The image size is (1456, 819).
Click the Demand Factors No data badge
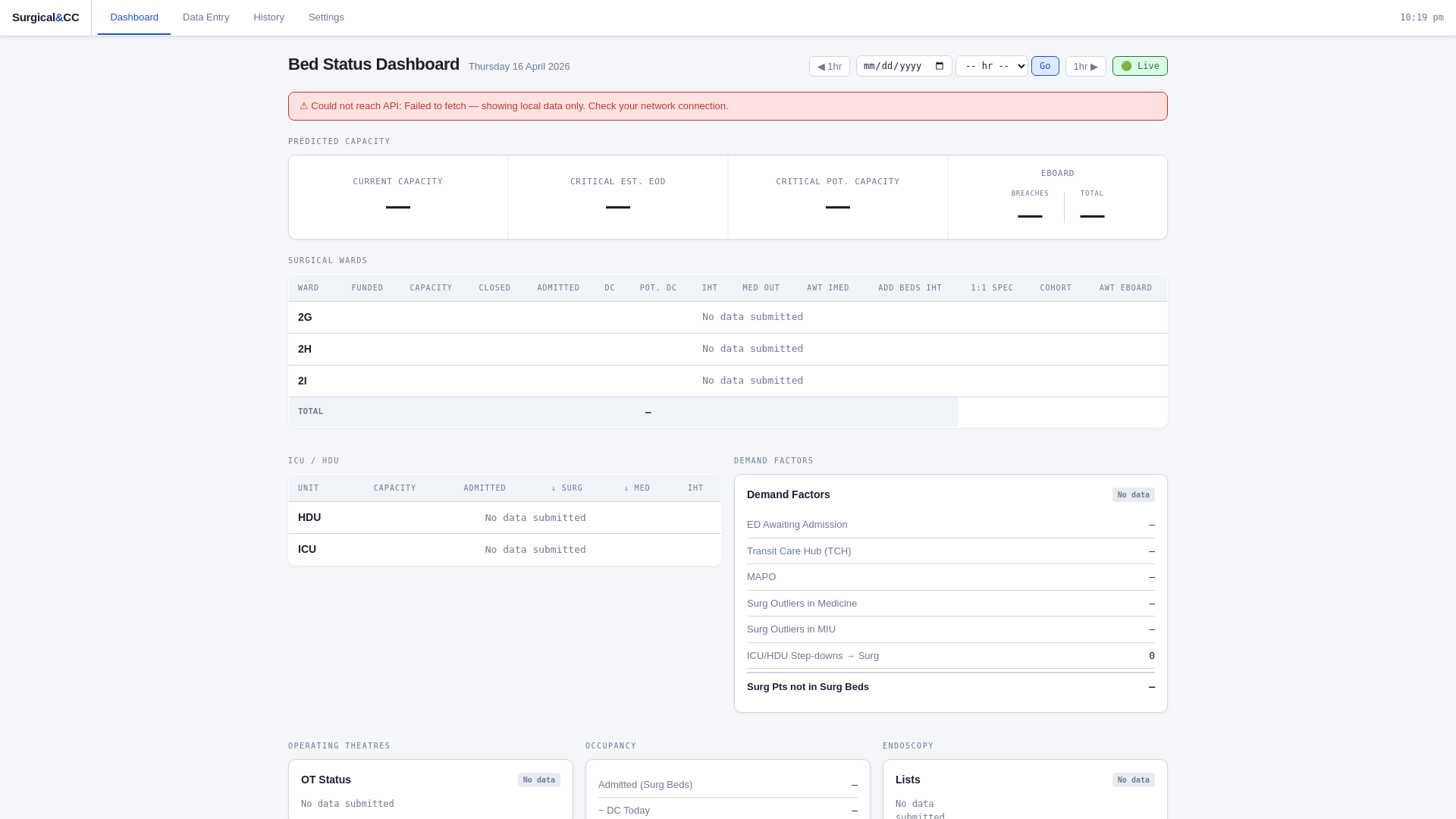pyautogui.click(x=1134, y=495)
